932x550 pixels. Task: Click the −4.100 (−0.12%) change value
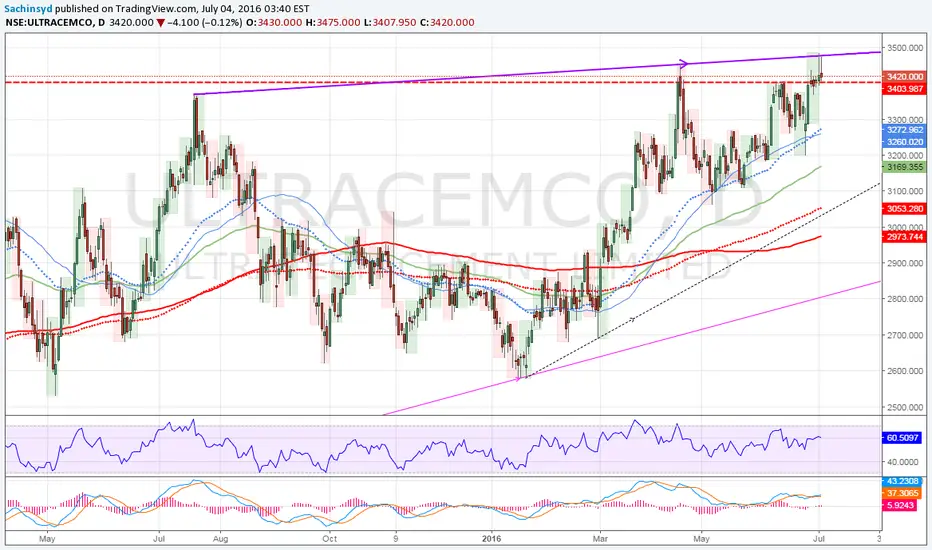205,23
